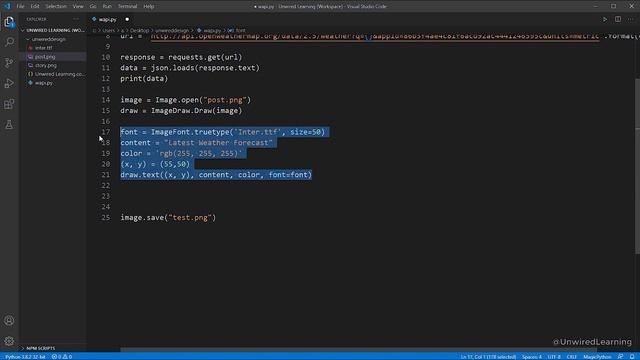Click line number 25 in gutter
This screenshot has height=360, width=640.
point(106,218)
